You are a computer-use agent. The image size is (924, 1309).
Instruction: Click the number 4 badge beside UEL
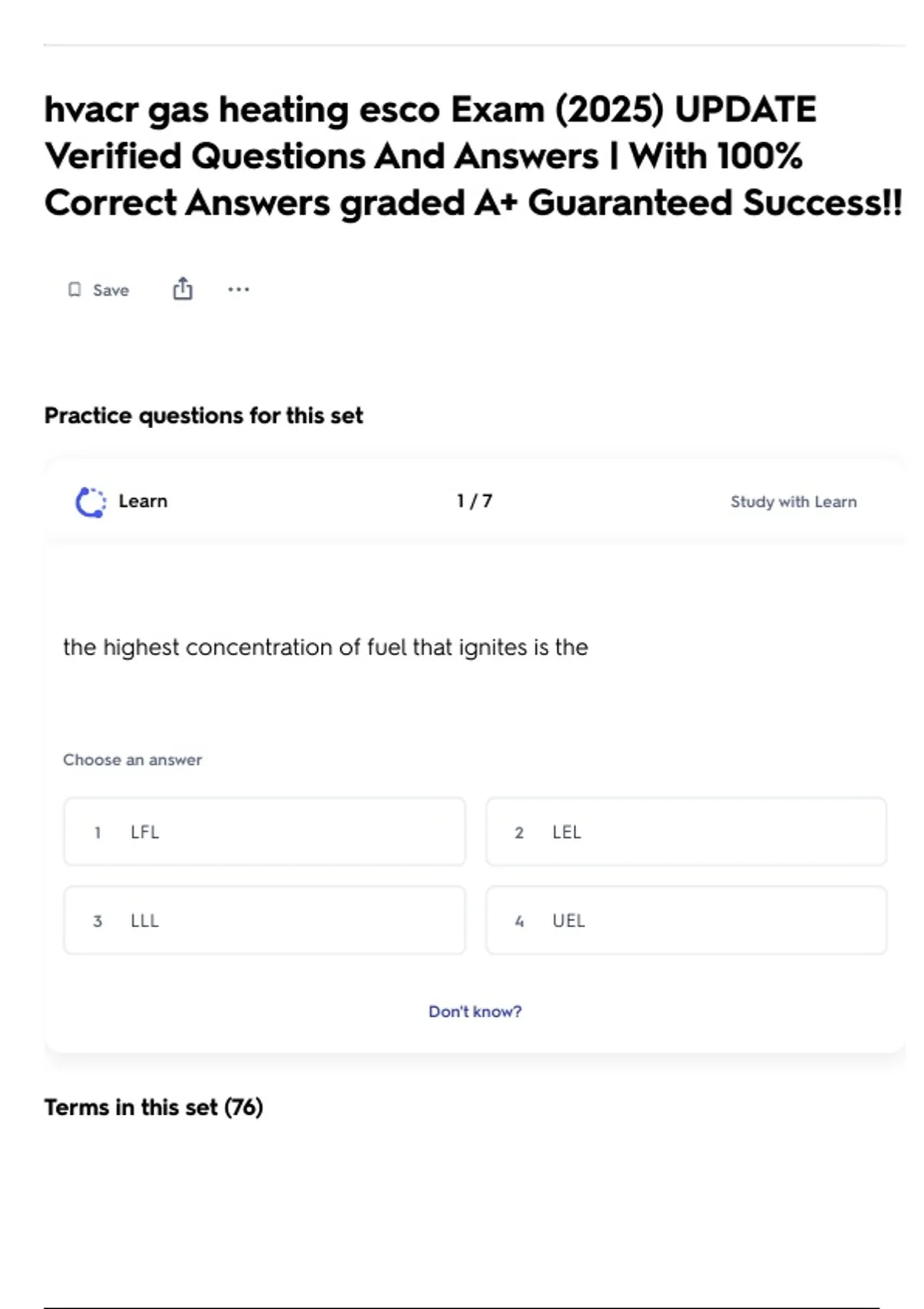tap(519, 921)
